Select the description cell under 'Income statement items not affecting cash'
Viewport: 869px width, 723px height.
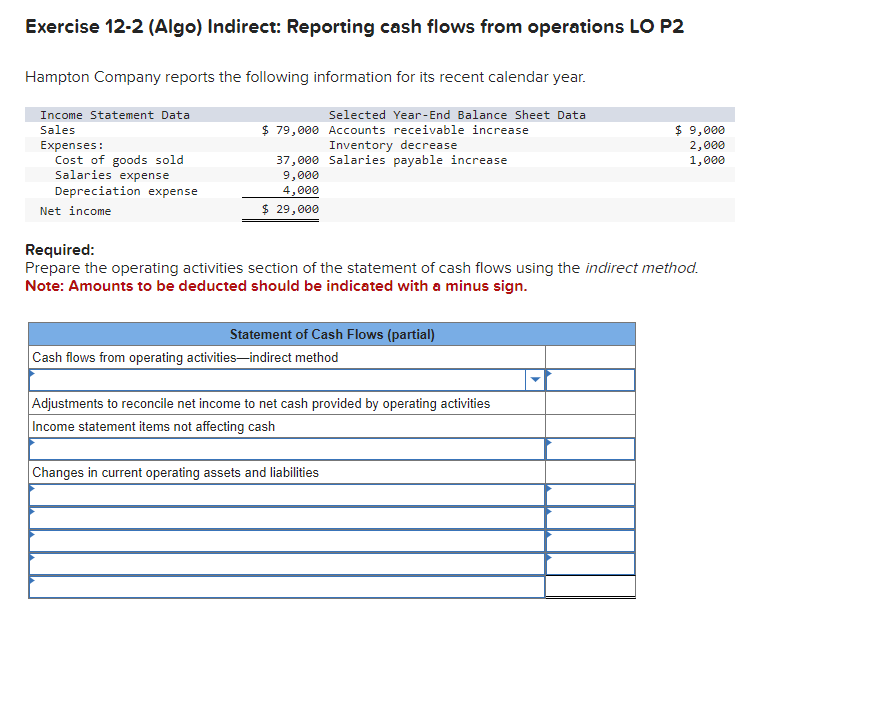(x=285, y=448)
